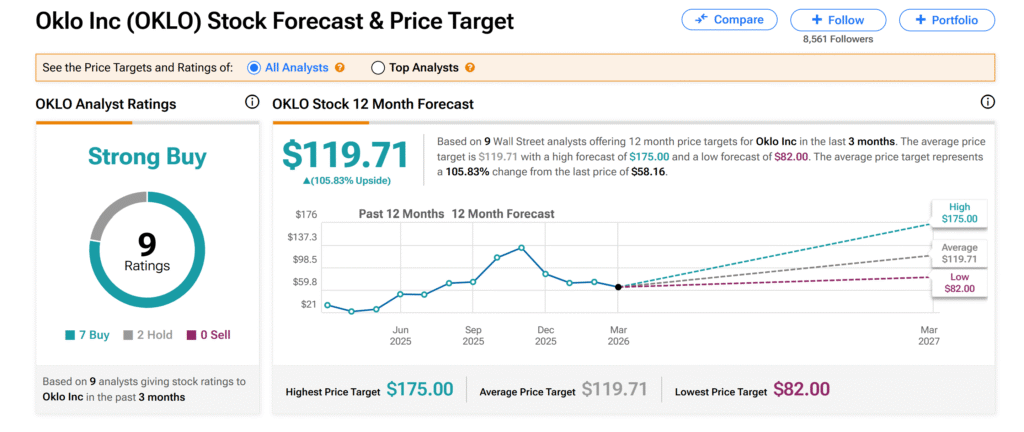Image resolution: width=1024 pixels, height=432 pixels.
Task: Open info icon in OKLO Analyst Ratings header
Action: 252,103
